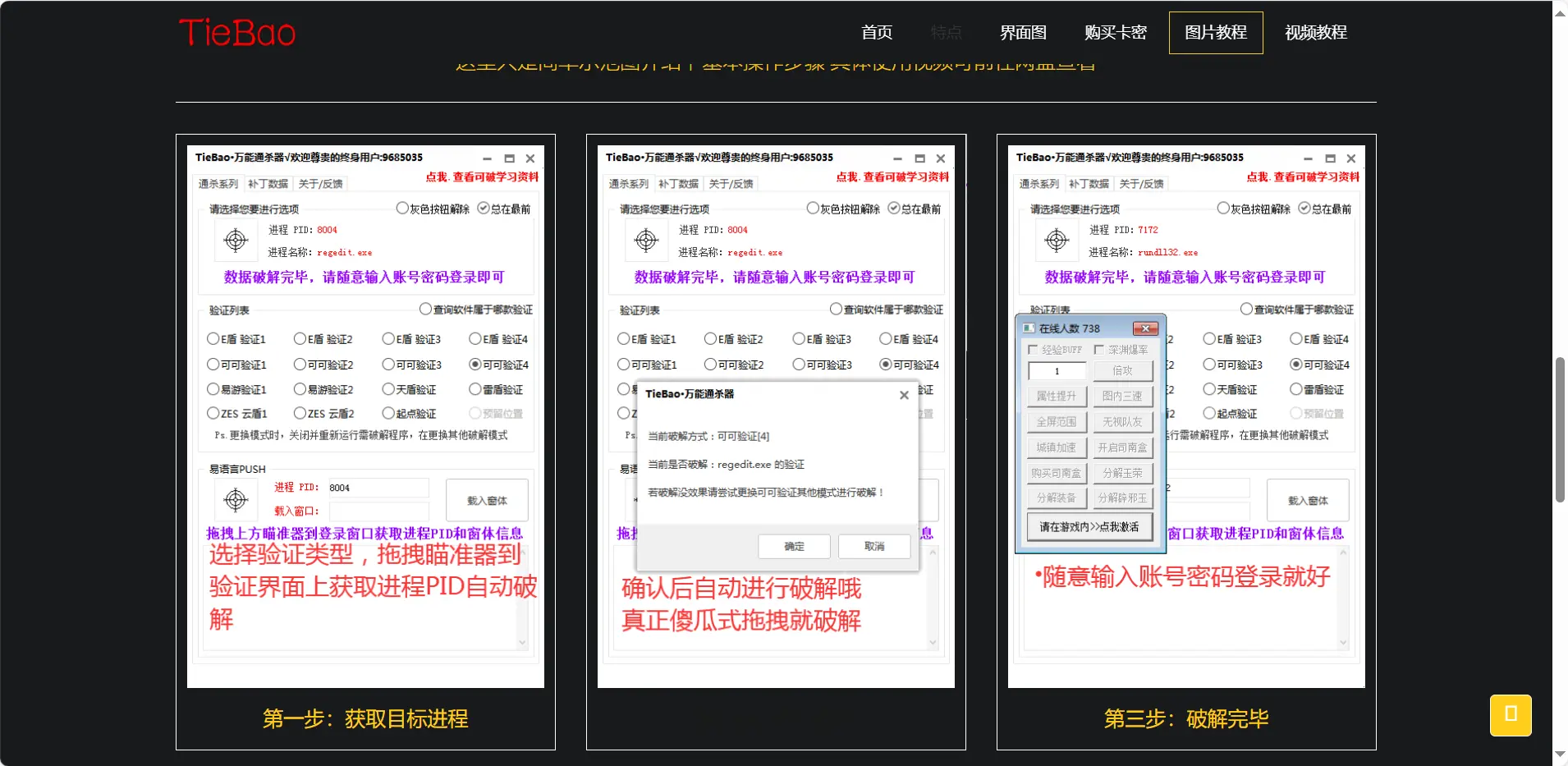Select the crosshair aiming icon in step one window
Image resolution: width=1568 pixels, height=766 pixels.
click(235, 240)
